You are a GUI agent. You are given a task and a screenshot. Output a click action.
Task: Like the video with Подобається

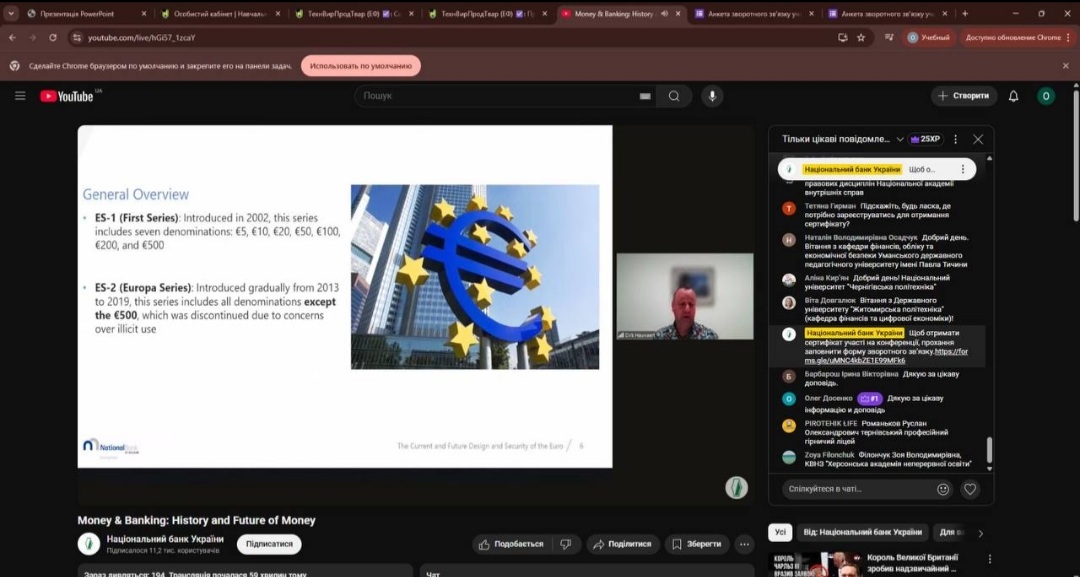511,545
